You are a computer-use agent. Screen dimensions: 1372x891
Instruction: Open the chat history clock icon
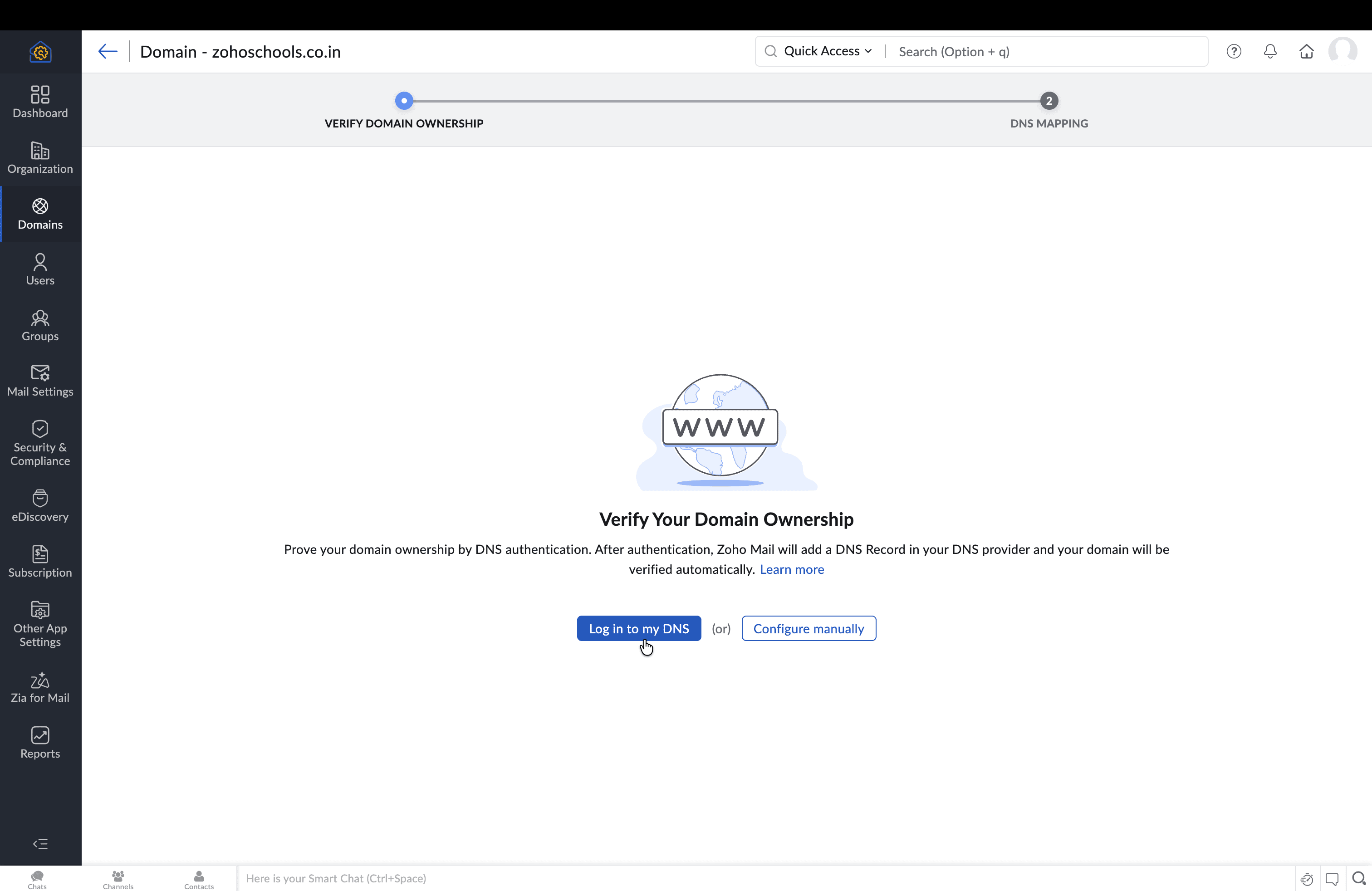pyautogui.click(x=1307, y=879)
